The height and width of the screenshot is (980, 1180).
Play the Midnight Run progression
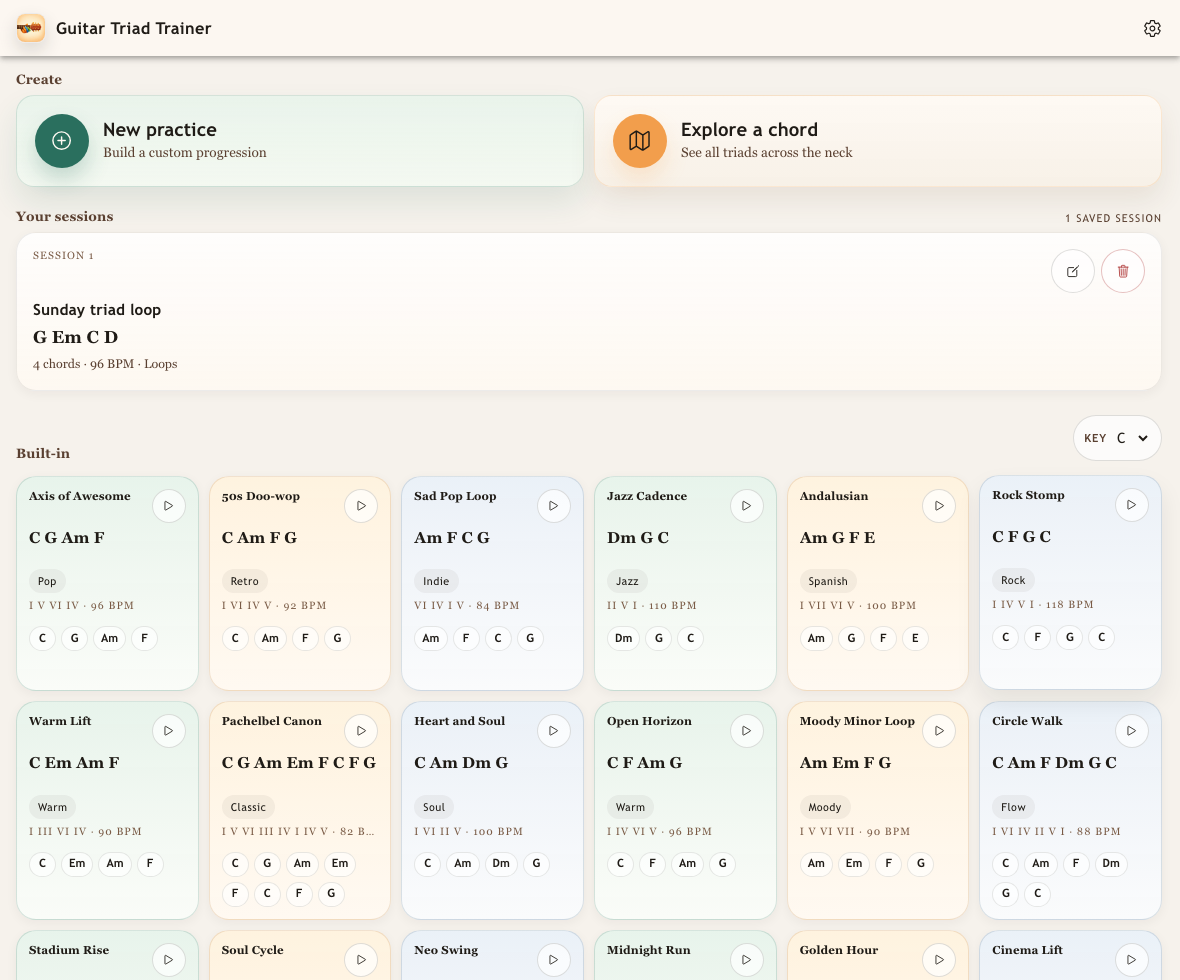[747, 960]
